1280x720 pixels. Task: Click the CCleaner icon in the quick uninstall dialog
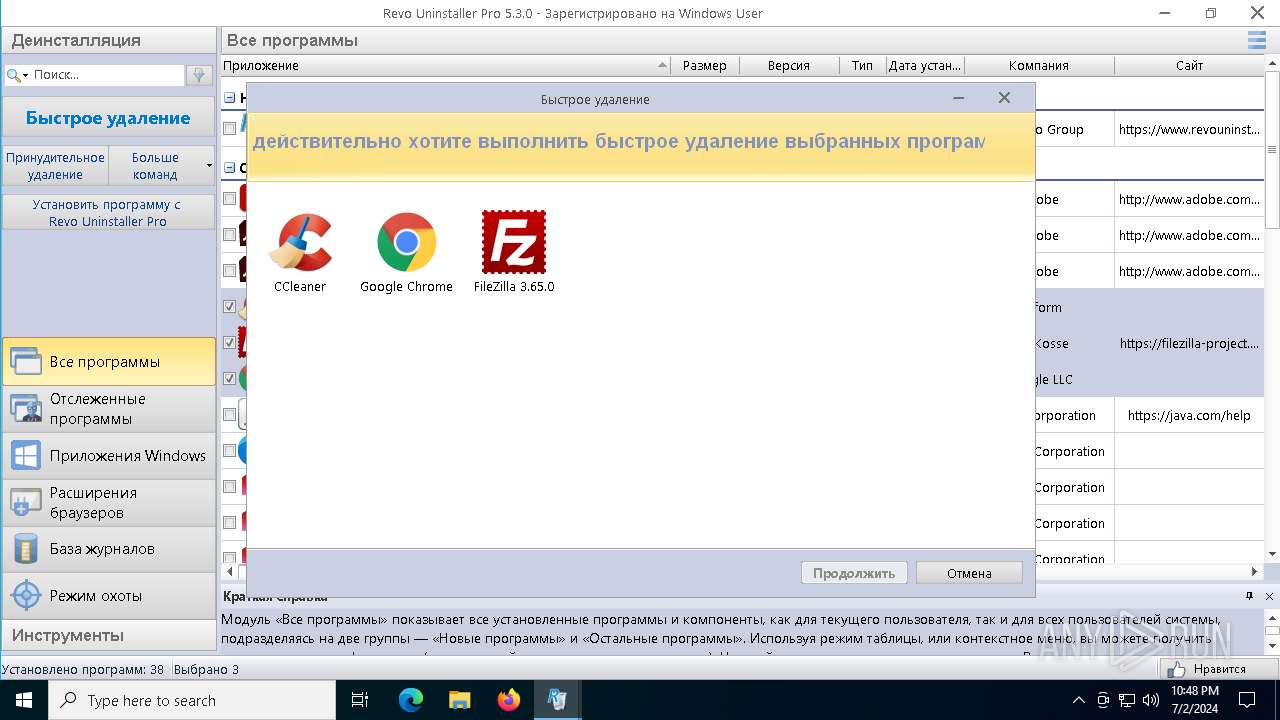[300, 242]
